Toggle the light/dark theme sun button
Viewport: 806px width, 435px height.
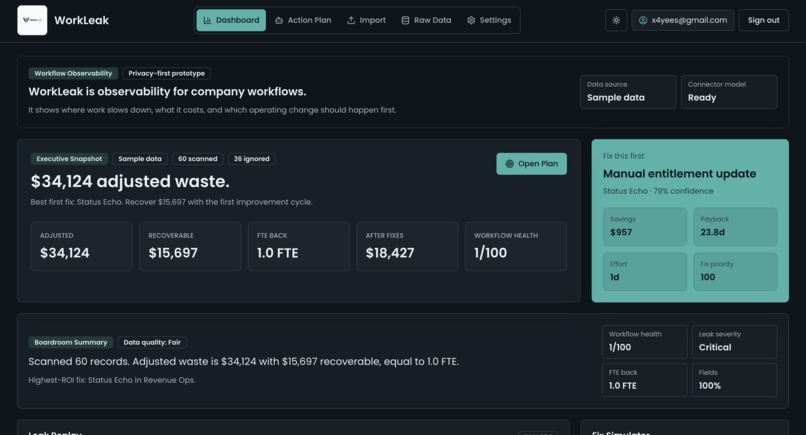tap(616, 20)
